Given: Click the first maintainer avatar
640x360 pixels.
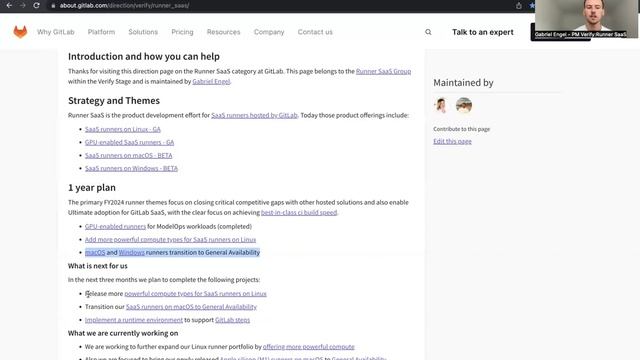Looking at the screenshot, I should pyautogui.click(x=441, y=105).
